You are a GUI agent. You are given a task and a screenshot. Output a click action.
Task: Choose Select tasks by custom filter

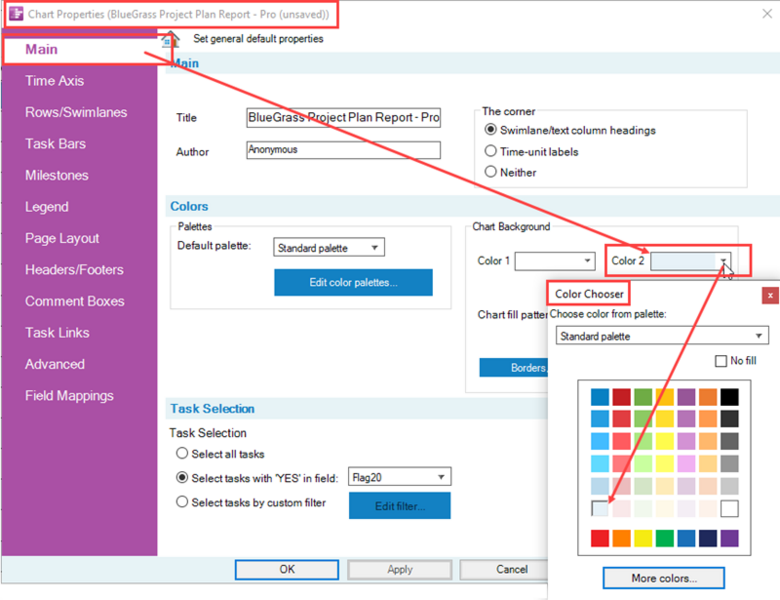(x=182, y=502)
